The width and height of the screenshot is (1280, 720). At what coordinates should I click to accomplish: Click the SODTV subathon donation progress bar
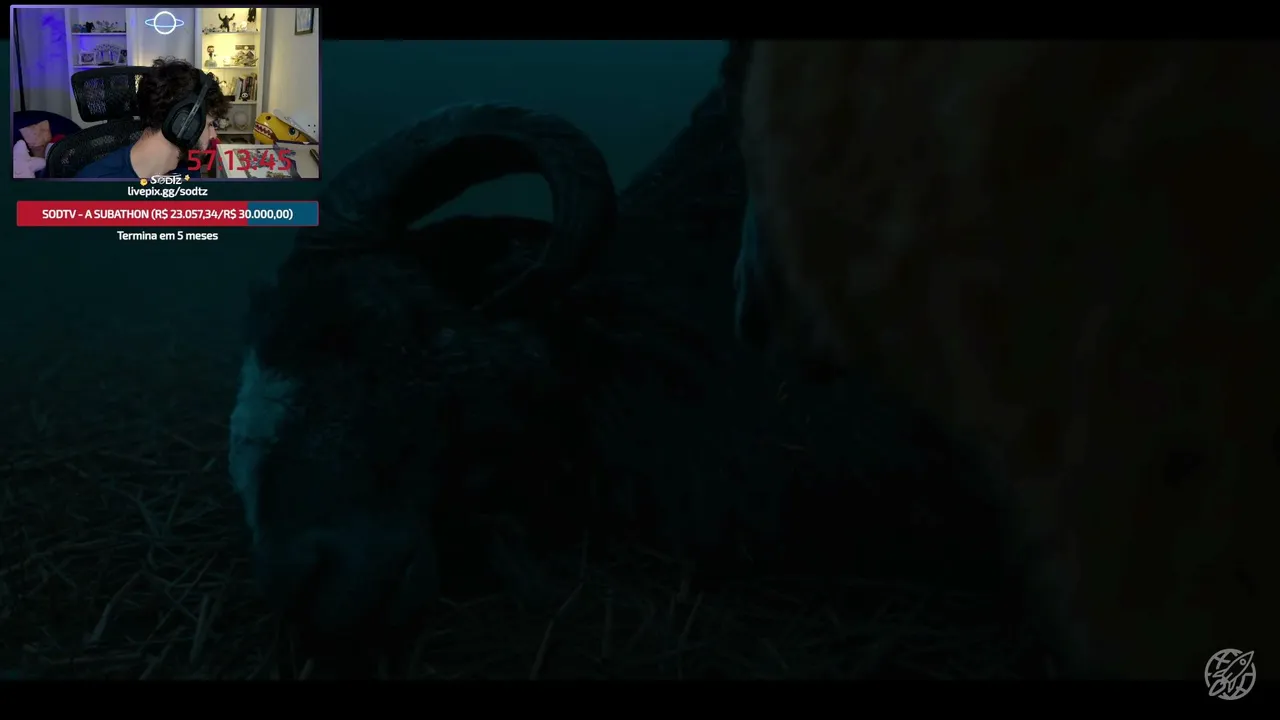[167, 214]
